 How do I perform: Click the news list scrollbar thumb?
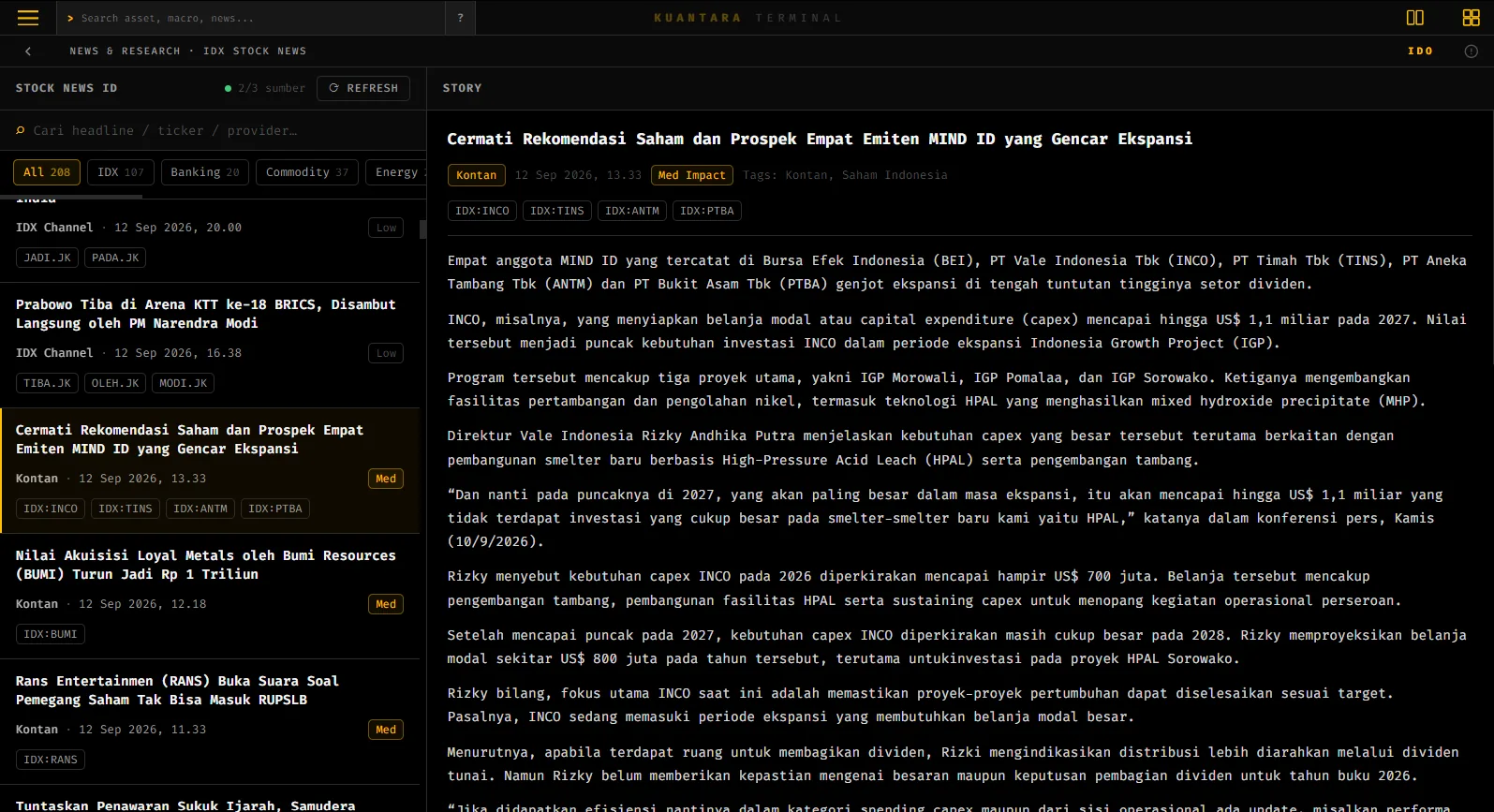(x=422, y=229)
